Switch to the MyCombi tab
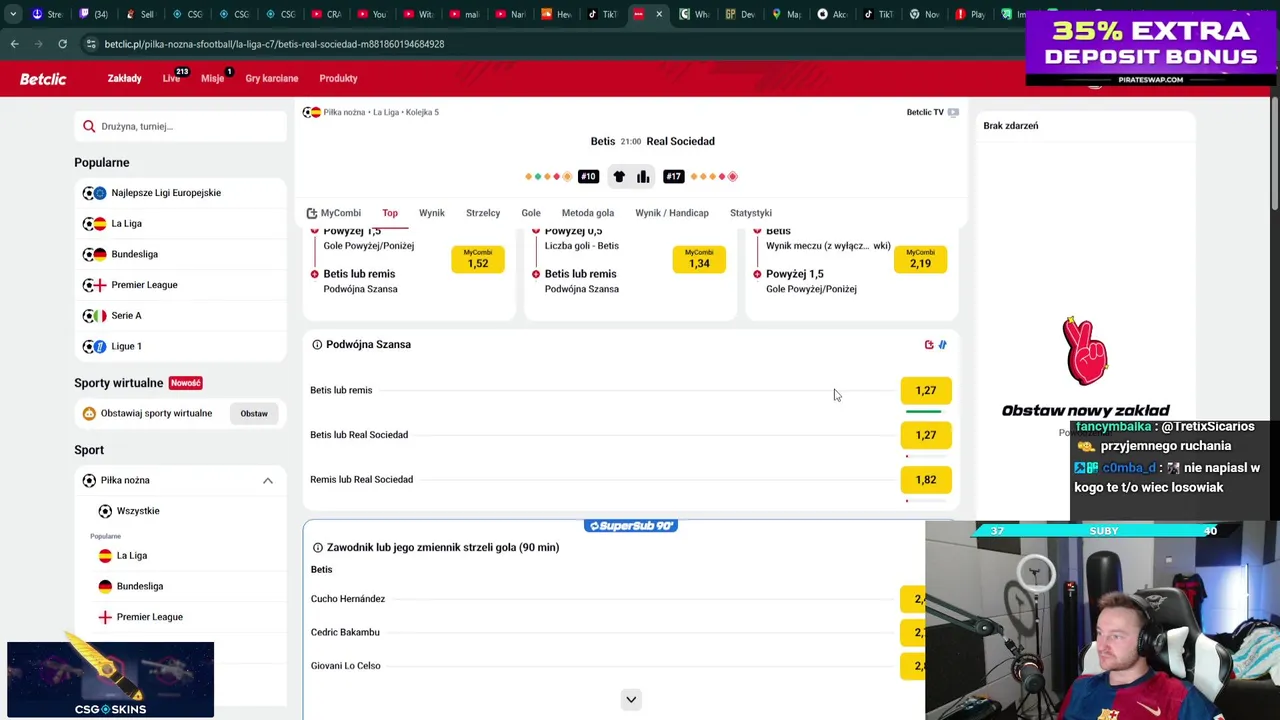Viewport: 1280px width, 720px height. click(x=334, y=213)
